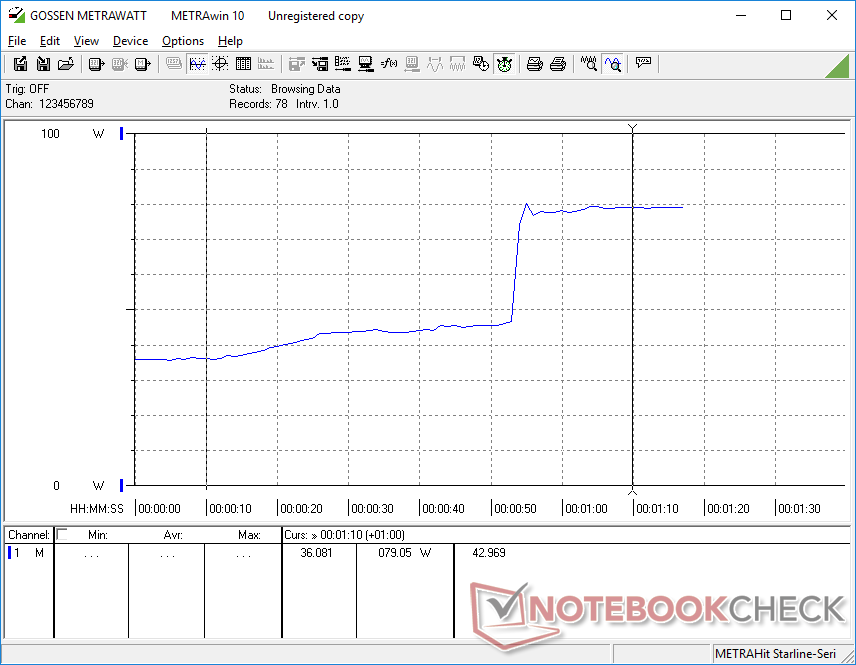Toggle the Y-t waveform graph view
Image resolution: width=856 pixels, height=665 pixels.
[x=197, y=64]
